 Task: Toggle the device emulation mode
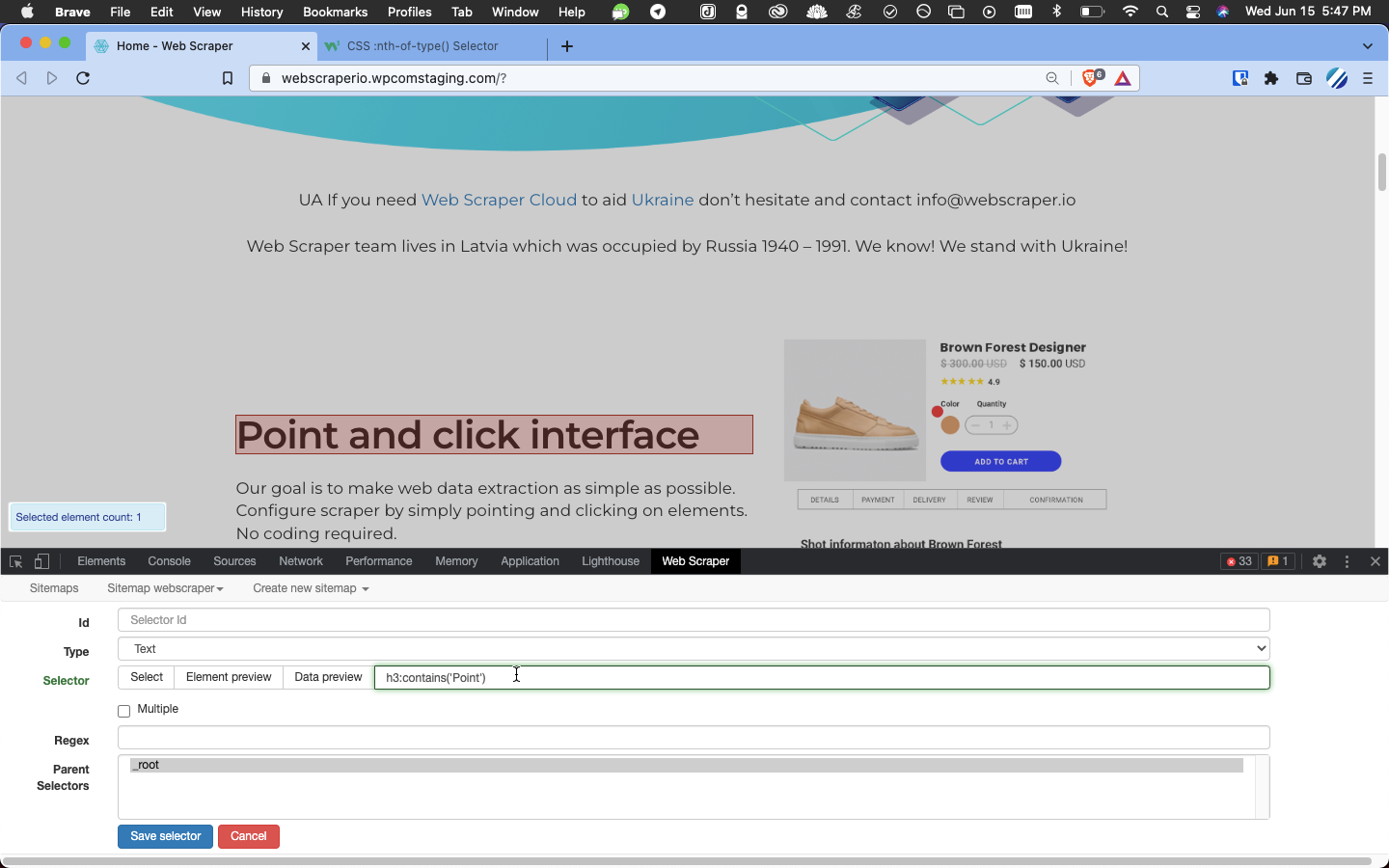41,560
